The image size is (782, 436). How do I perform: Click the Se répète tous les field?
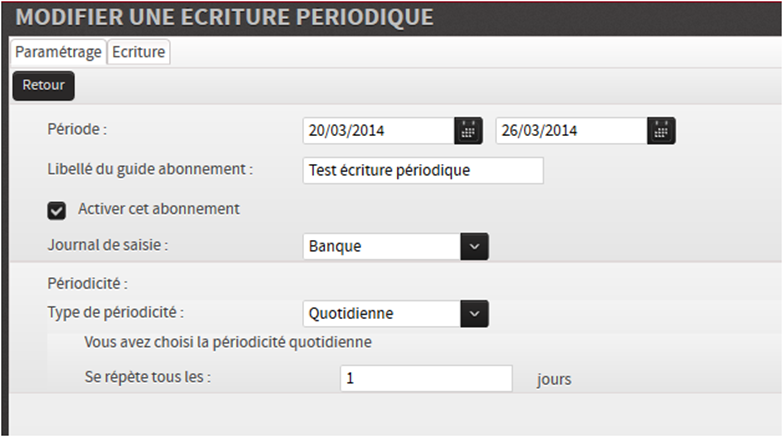point(426,378)
